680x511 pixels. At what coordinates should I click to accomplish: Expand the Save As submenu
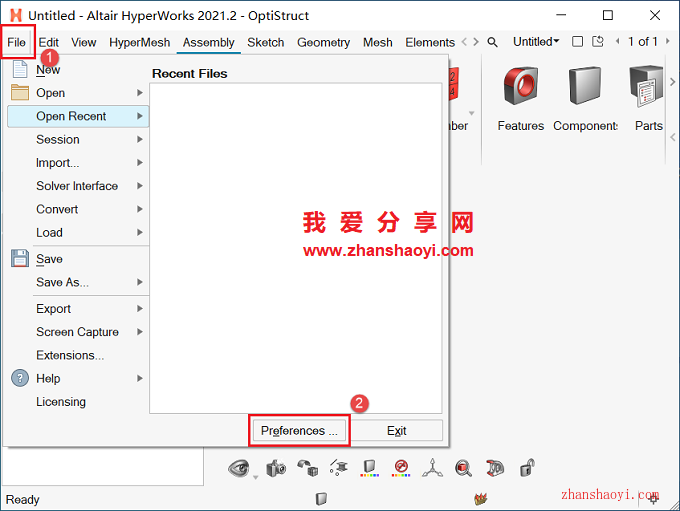78,282
